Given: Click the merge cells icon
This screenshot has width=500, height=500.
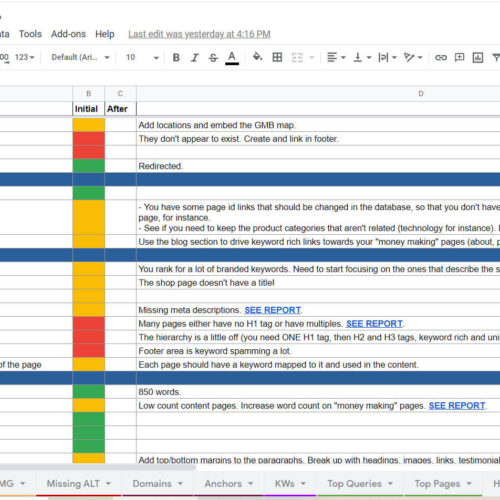Looking at the screenshot, I should point(297,58).
